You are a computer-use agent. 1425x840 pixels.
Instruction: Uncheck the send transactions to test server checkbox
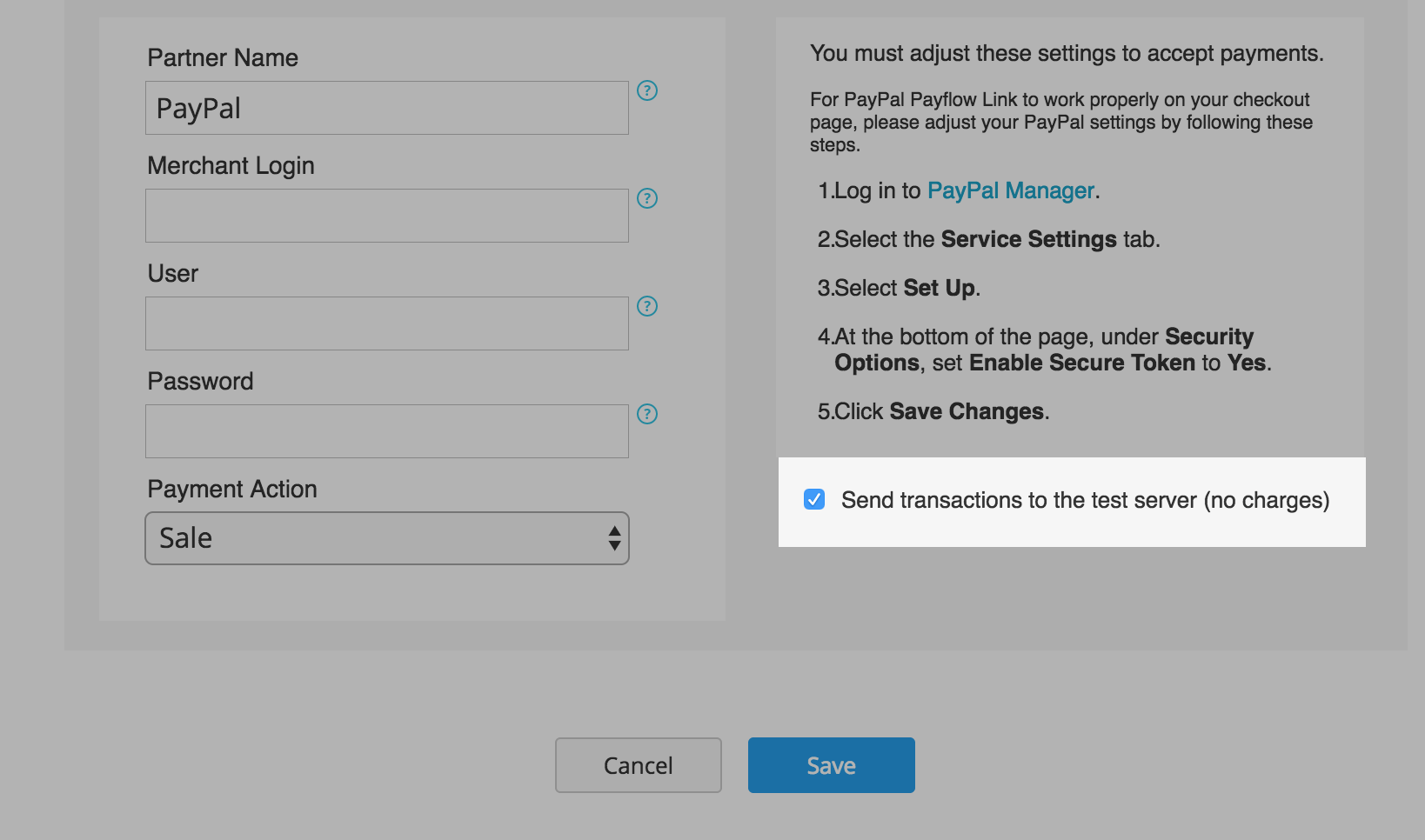[x=814, y=499]
